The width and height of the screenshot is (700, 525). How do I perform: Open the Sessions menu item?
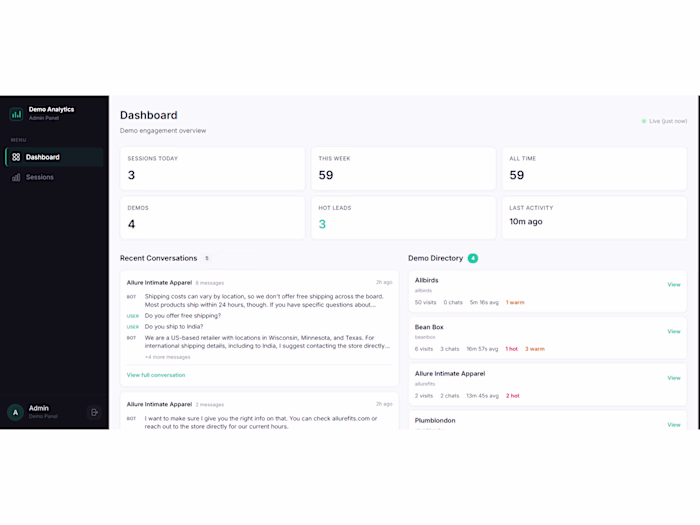click(x=54, y=177)
